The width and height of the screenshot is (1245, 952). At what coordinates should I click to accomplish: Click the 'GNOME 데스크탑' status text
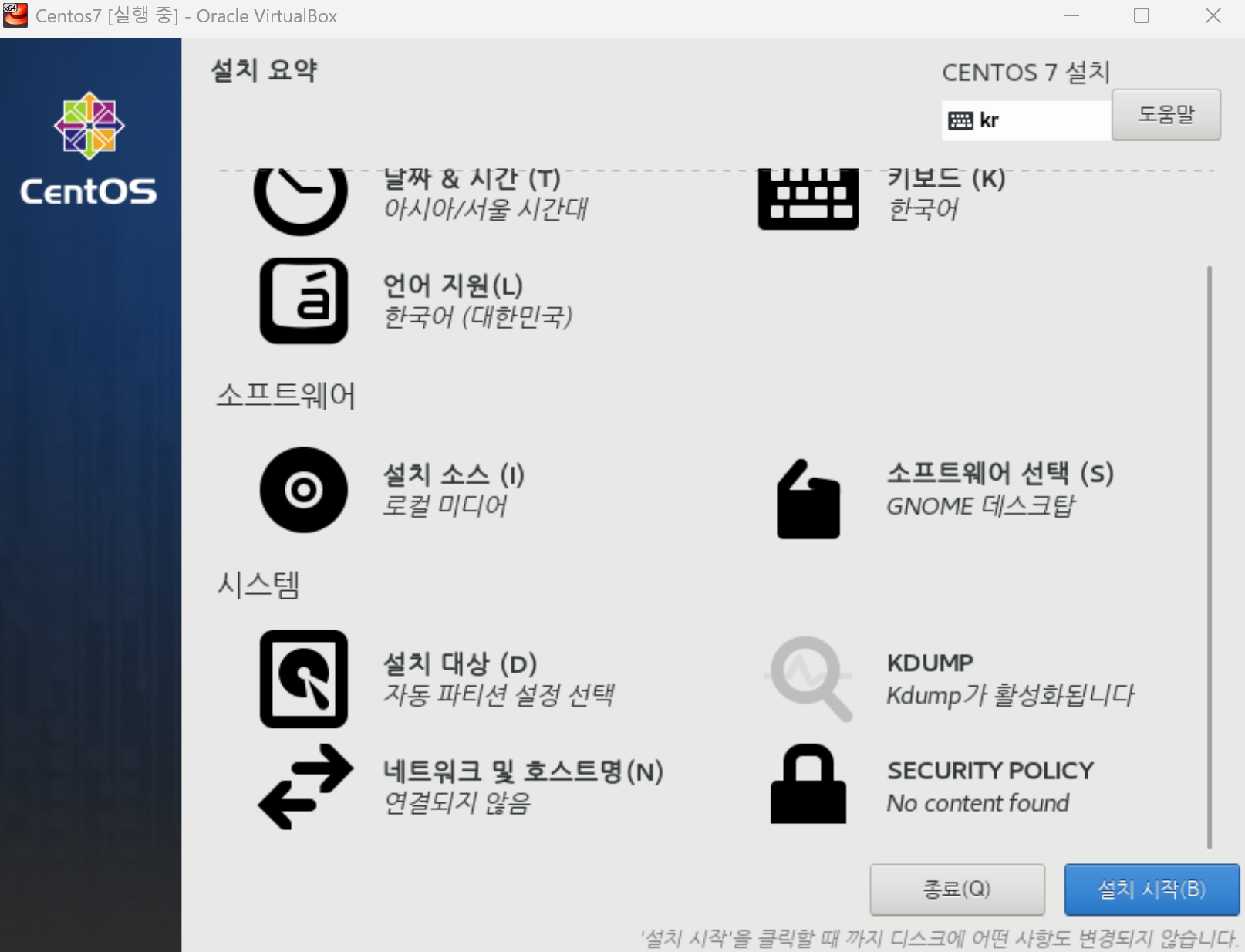(x=980, y=506)
